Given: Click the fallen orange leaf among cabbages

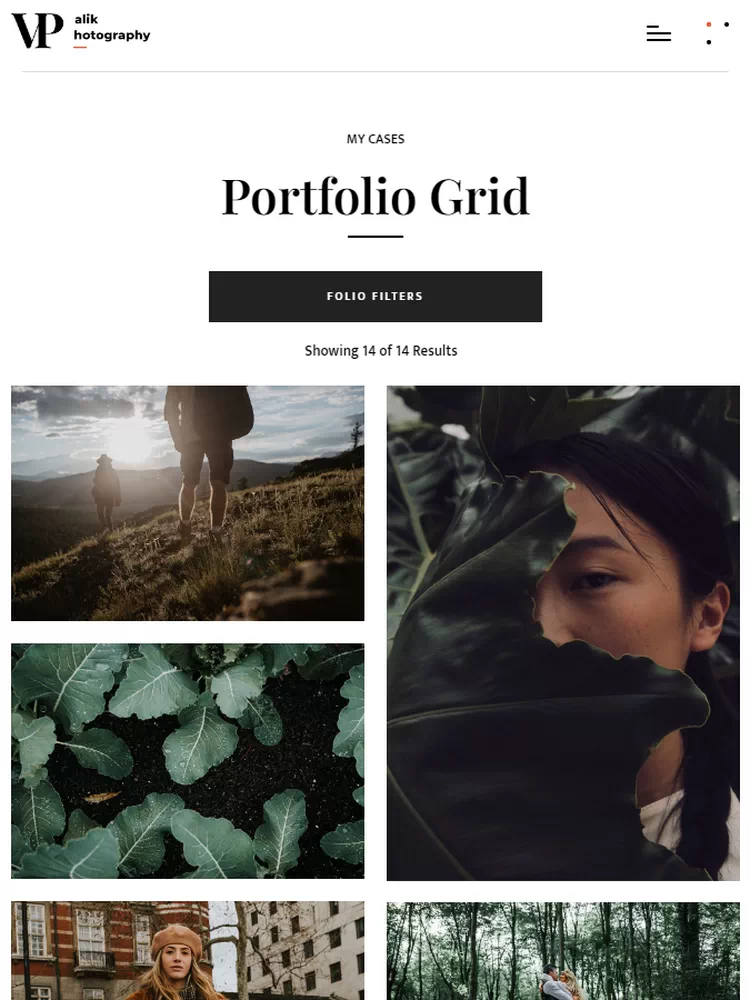Looking at the screenshot, I should (101, 797).
